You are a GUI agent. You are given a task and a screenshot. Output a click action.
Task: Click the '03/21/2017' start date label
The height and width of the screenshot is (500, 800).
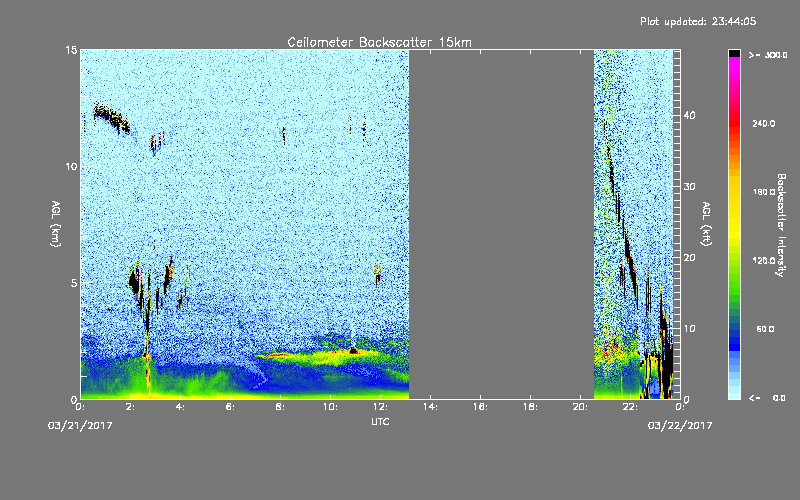coord(80,425)
